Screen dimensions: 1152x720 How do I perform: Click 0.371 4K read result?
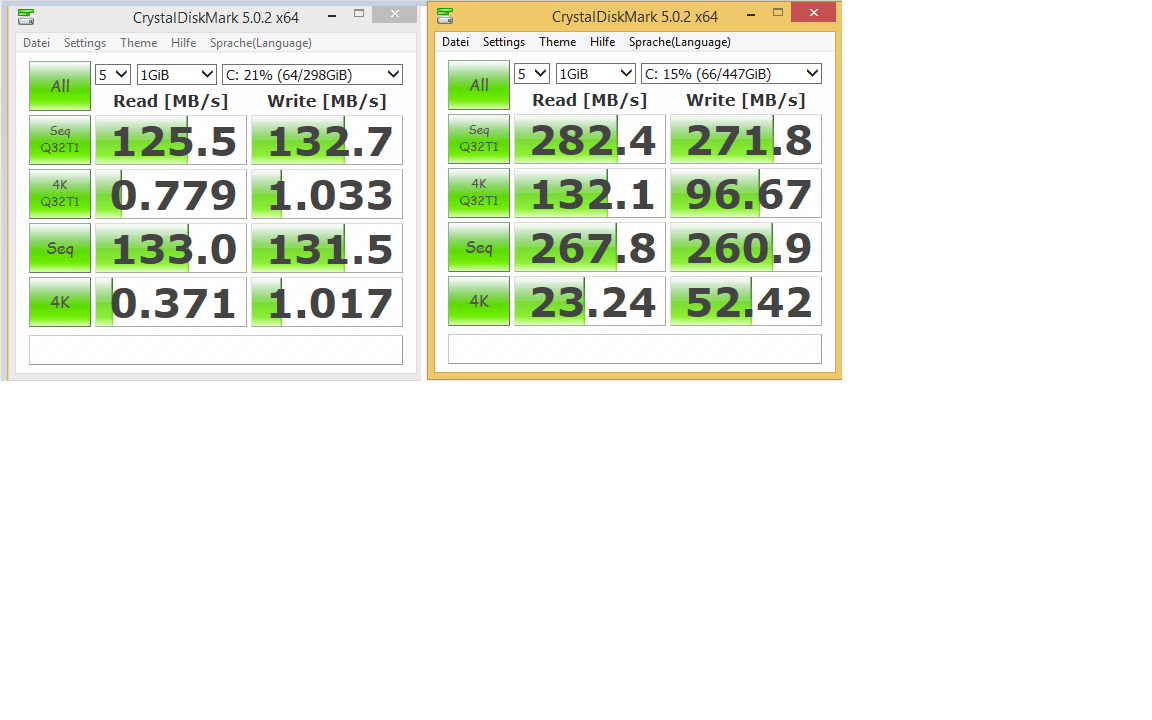click(x=171, y=303)
